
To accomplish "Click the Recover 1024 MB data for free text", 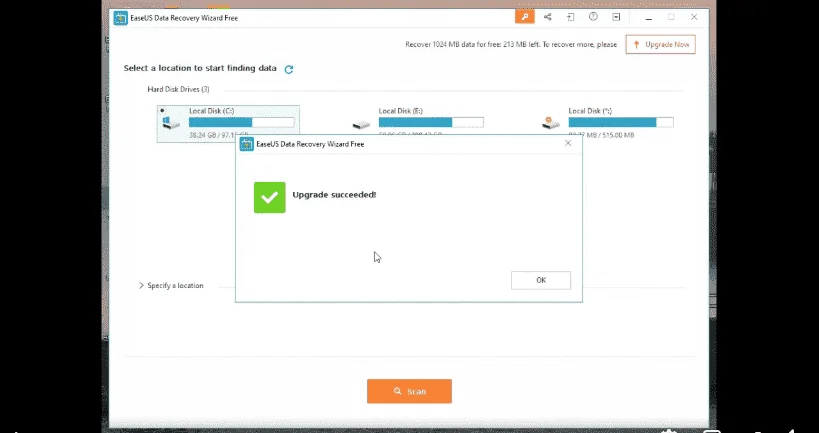I will coord(511,44).
